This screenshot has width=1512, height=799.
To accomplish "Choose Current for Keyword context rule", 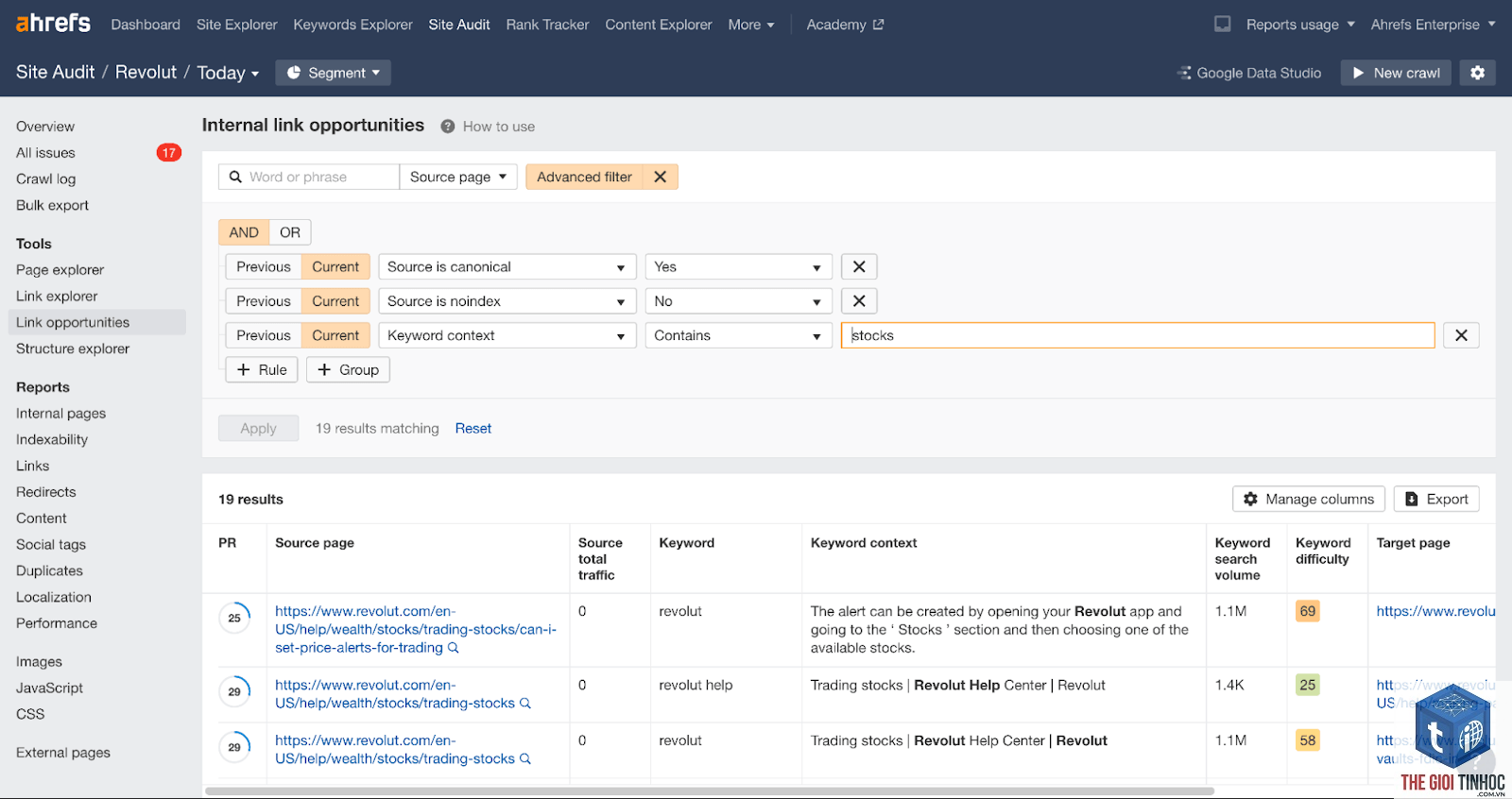I will pos(335,335).
